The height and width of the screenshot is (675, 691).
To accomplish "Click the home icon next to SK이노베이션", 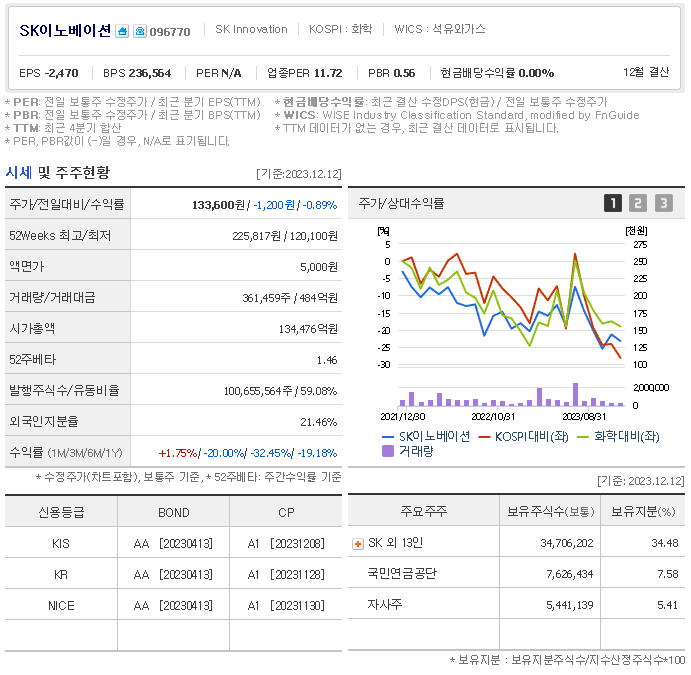I will [122, 31].
